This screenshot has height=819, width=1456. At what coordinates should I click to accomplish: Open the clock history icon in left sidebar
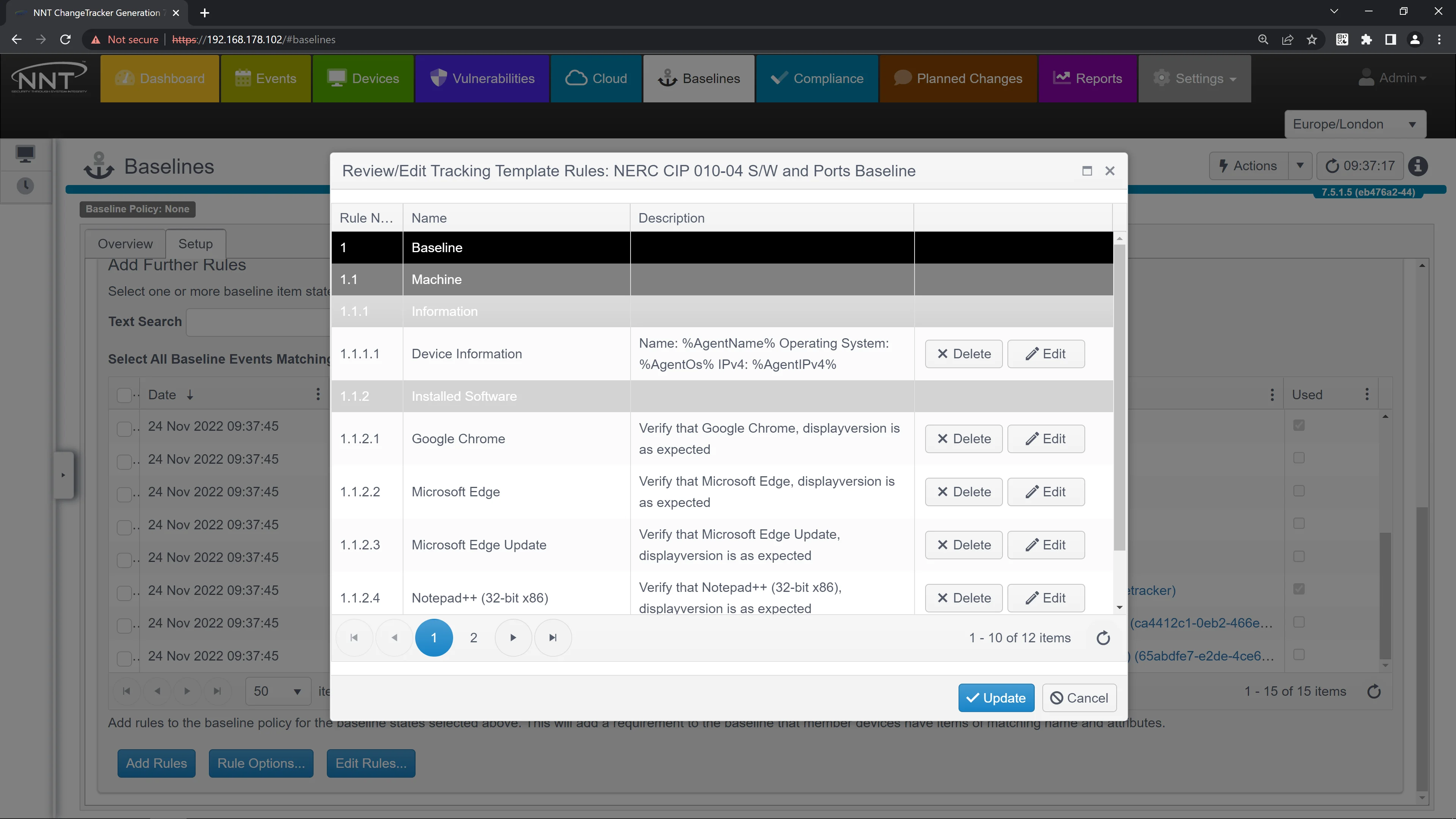pyautogui.click(x=25, y=186)
